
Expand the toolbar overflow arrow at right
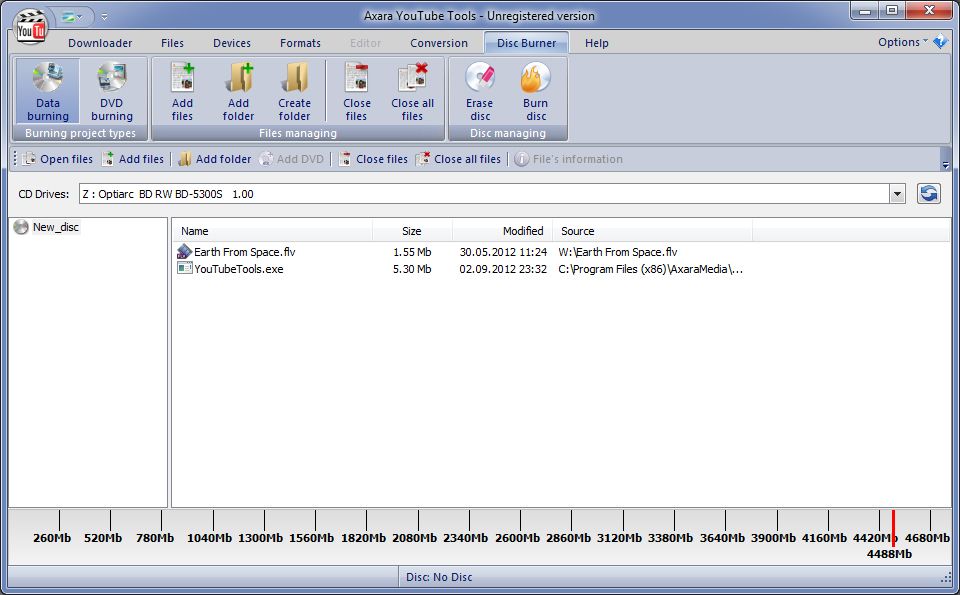[x=945, y=165]
